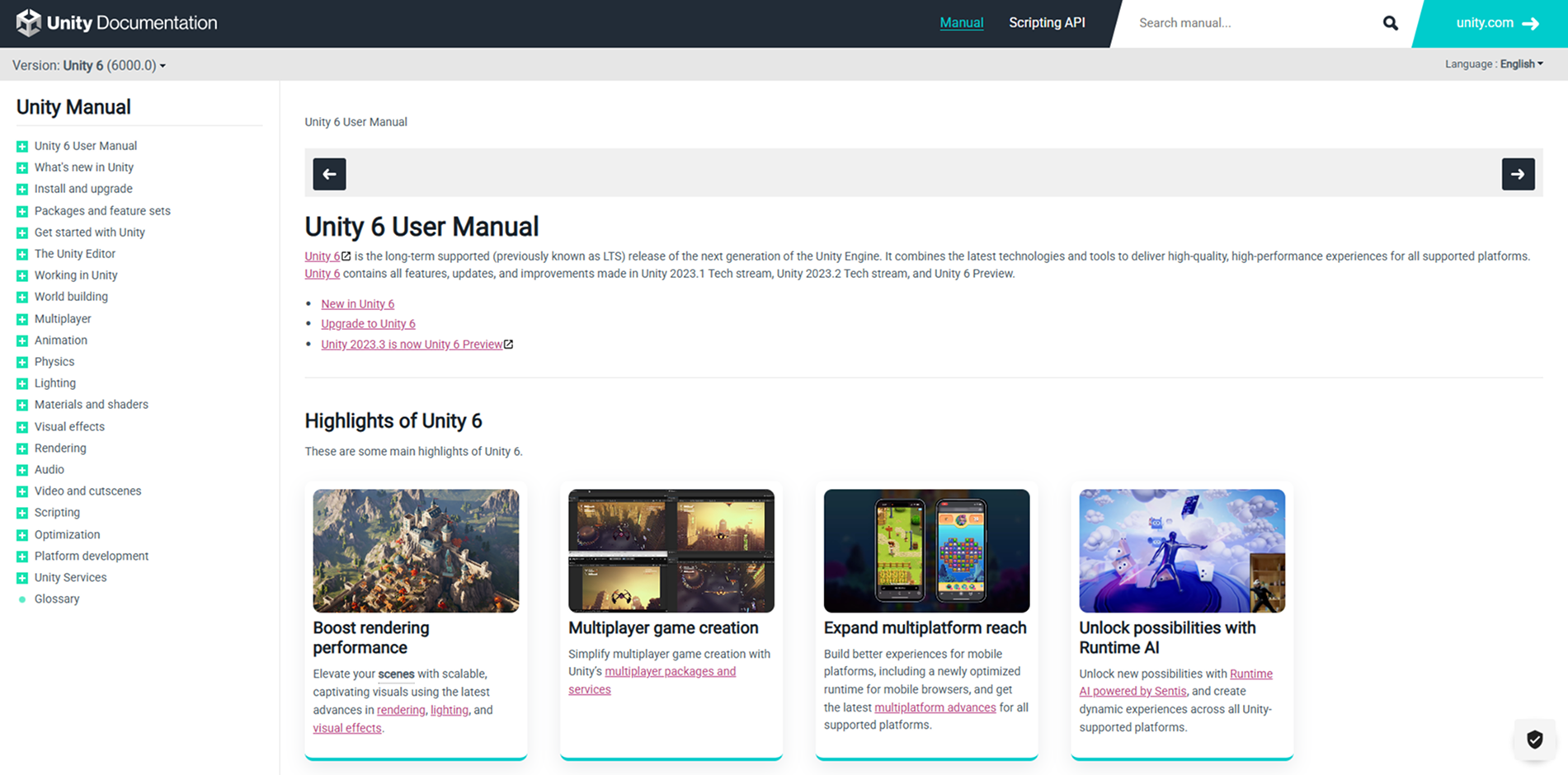The height and width of the screenshot is (775, 1568).
Task: Expand Materials and shaders plus icon
Action: (22, 405)
